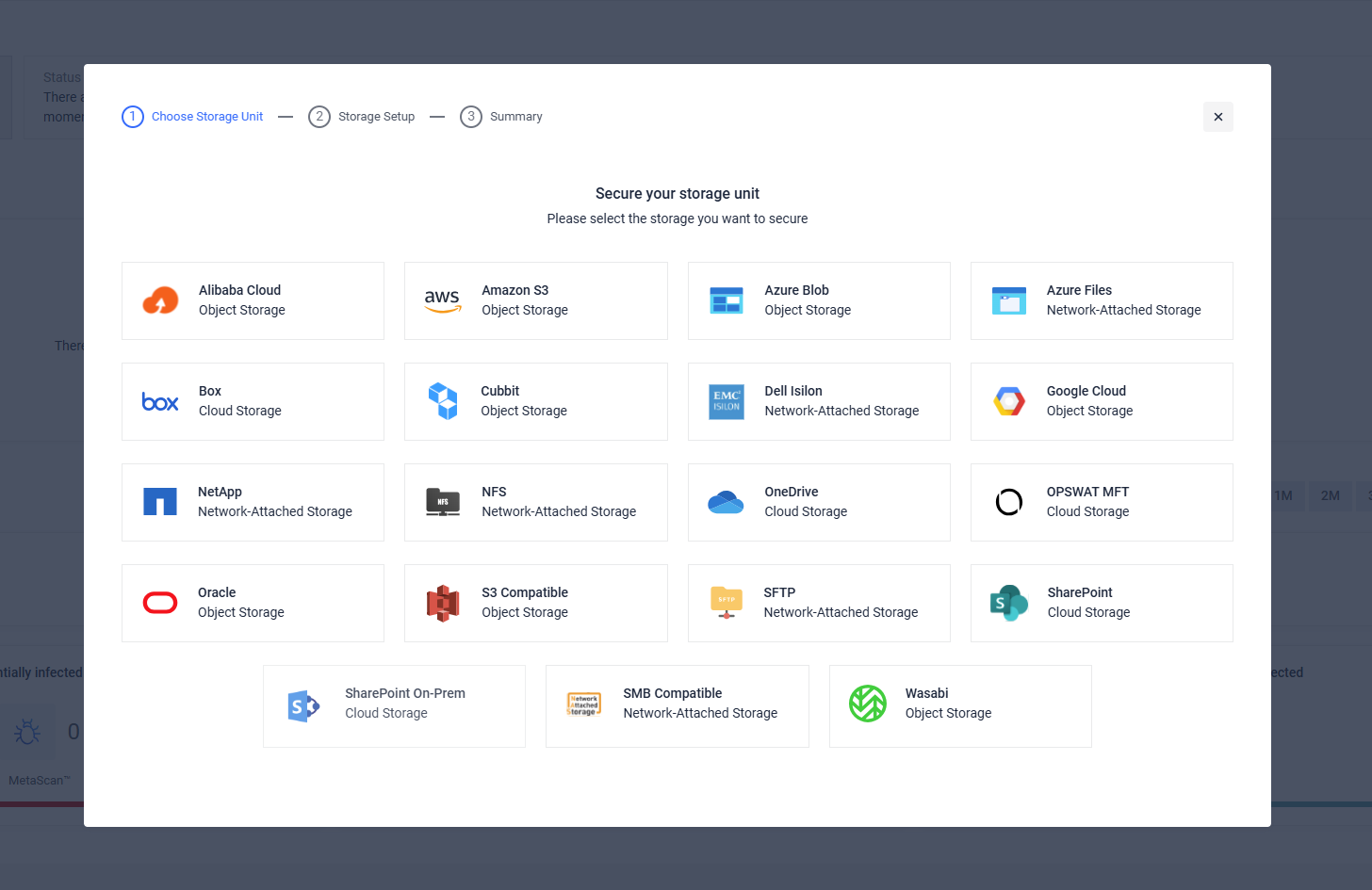Click the Oracle title text
Image resolution: width=1372 pixels, height=890 pixels.
[217, 592]
